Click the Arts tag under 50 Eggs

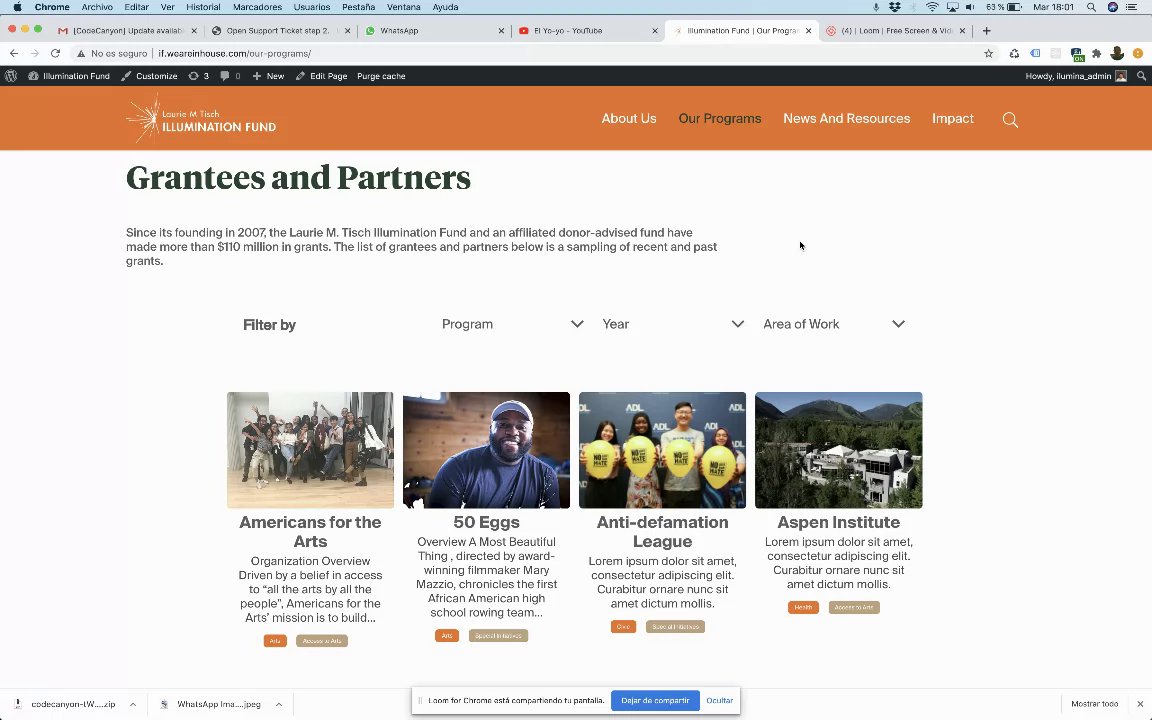(447, 636)
